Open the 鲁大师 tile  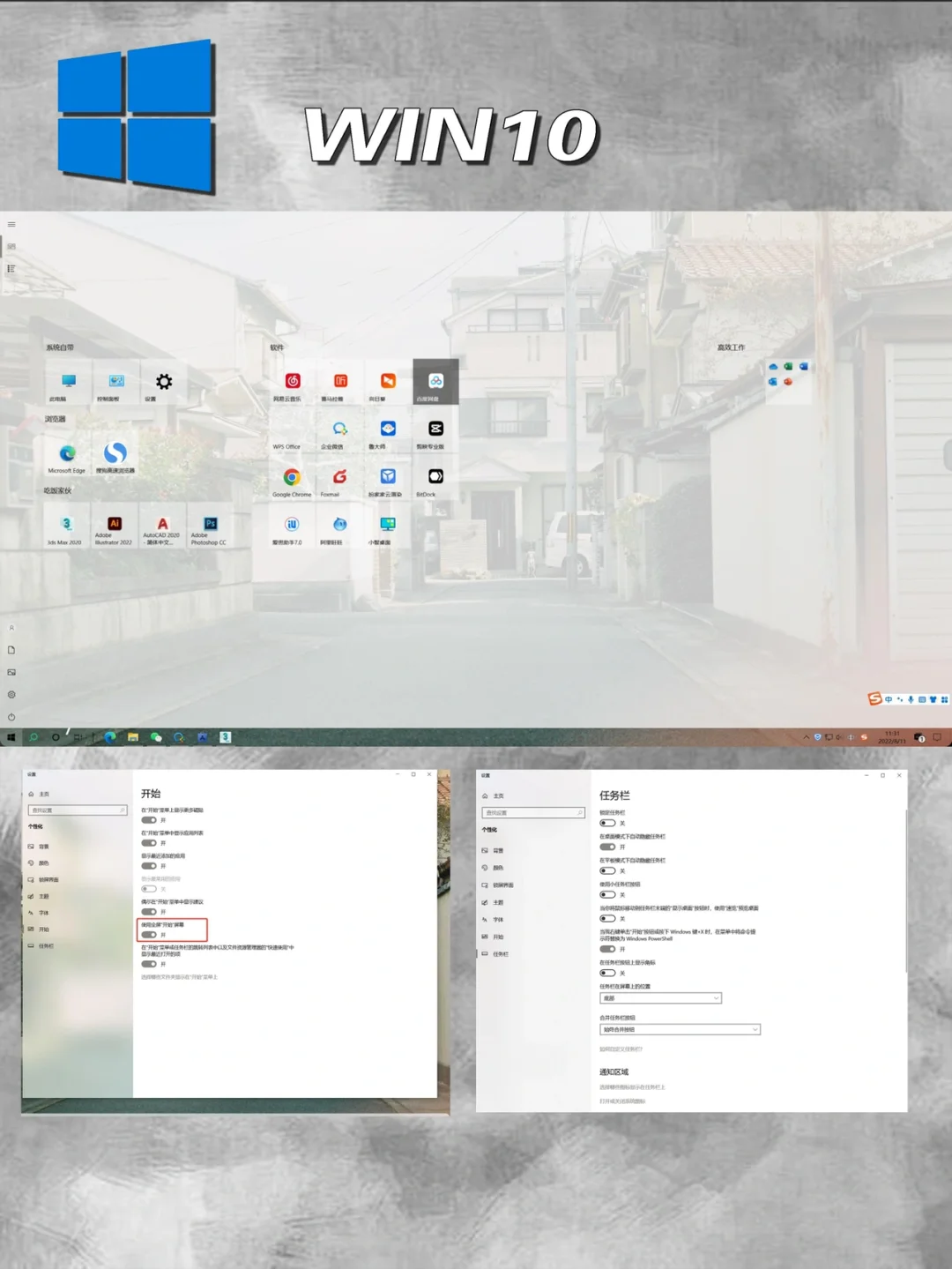[388, 430]
